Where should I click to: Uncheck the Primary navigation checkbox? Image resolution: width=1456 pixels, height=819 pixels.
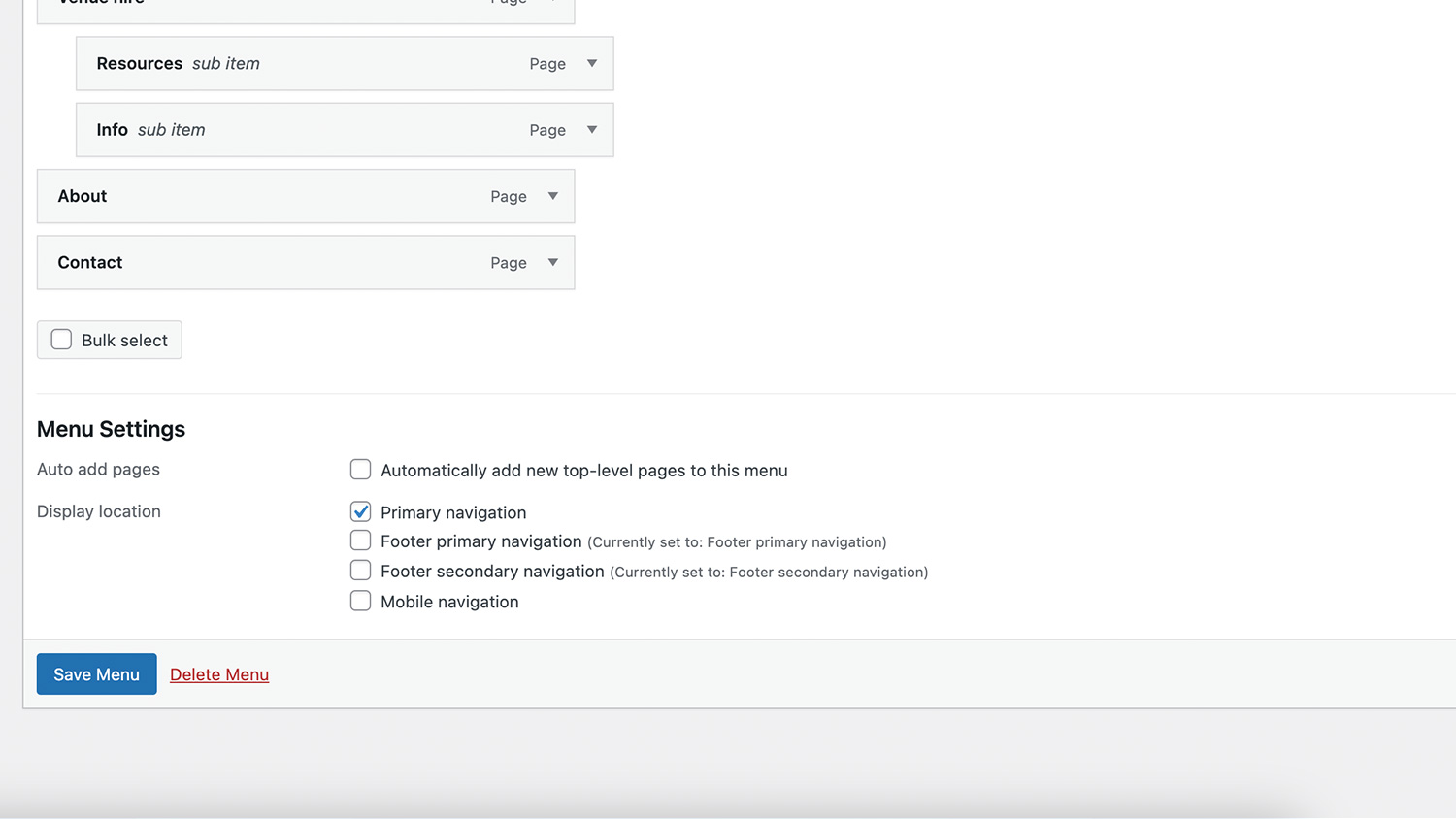point(360,511)
